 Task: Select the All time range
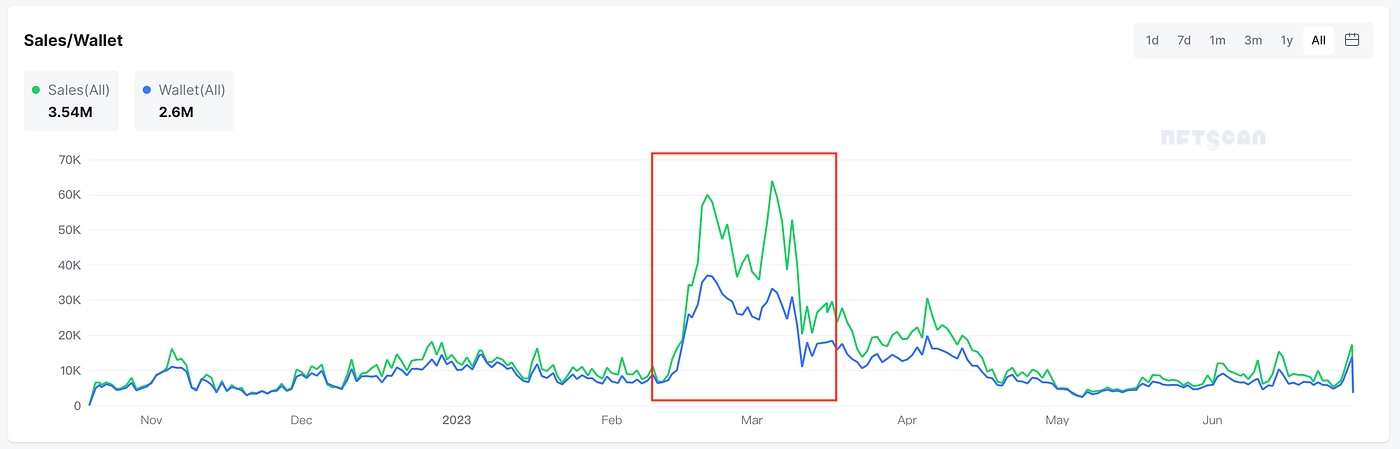pos(1319,40)
